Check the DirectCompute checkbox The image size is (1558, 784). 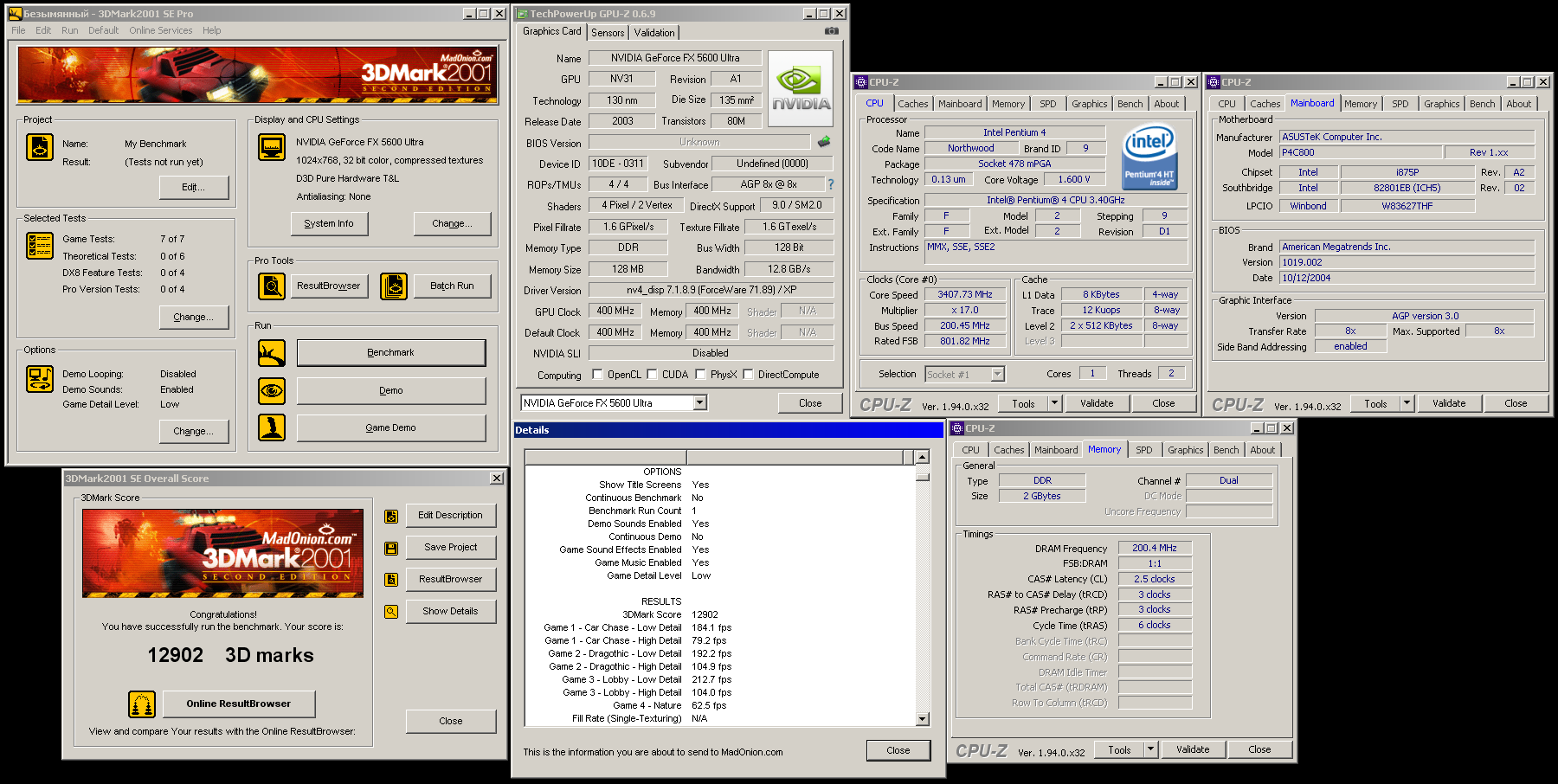click(748, 375)
